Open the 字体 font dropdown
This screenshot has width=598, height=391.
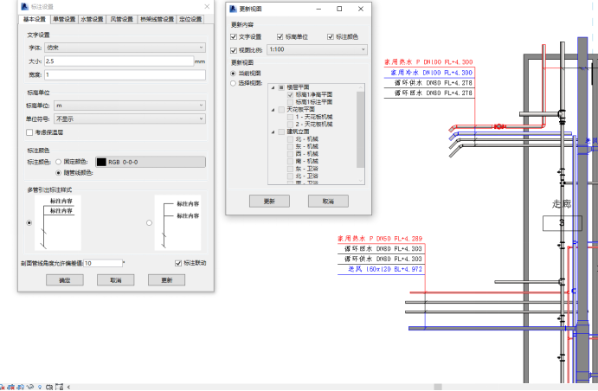[x=125, y=48]
